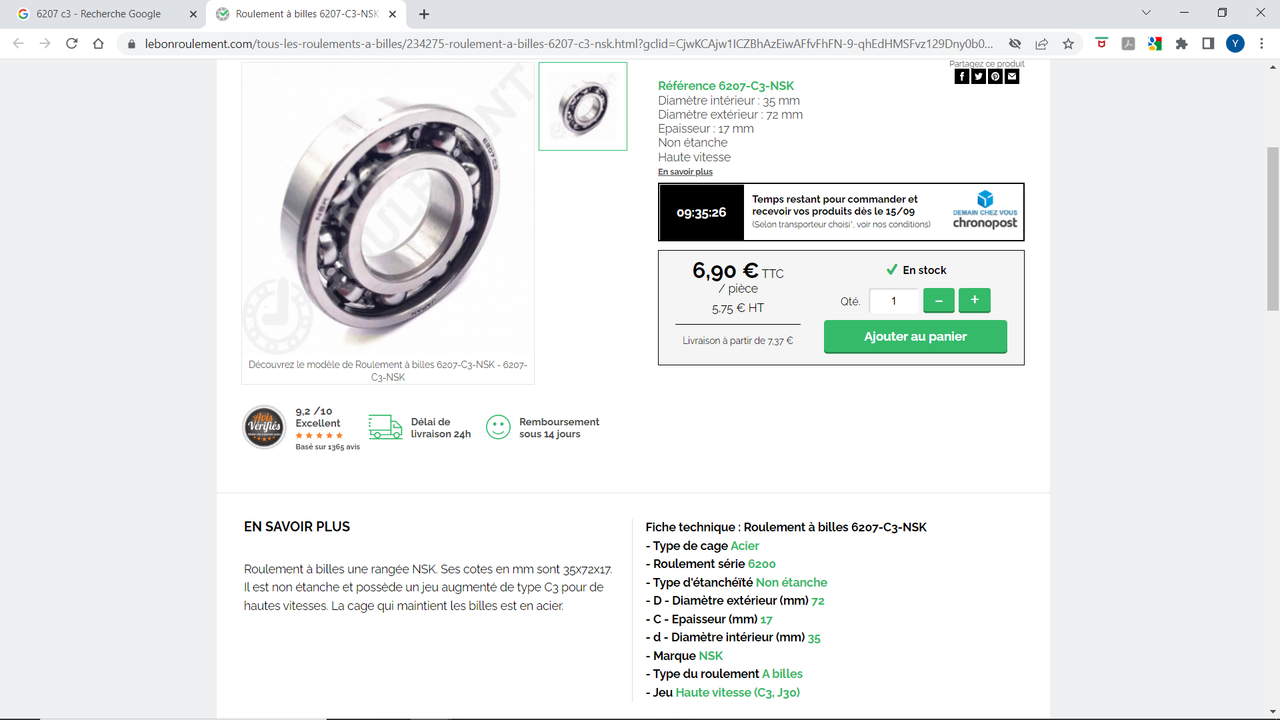The image size is (1280, 720).
Task: Share product on Facebook icon
Action: [962, 76]
